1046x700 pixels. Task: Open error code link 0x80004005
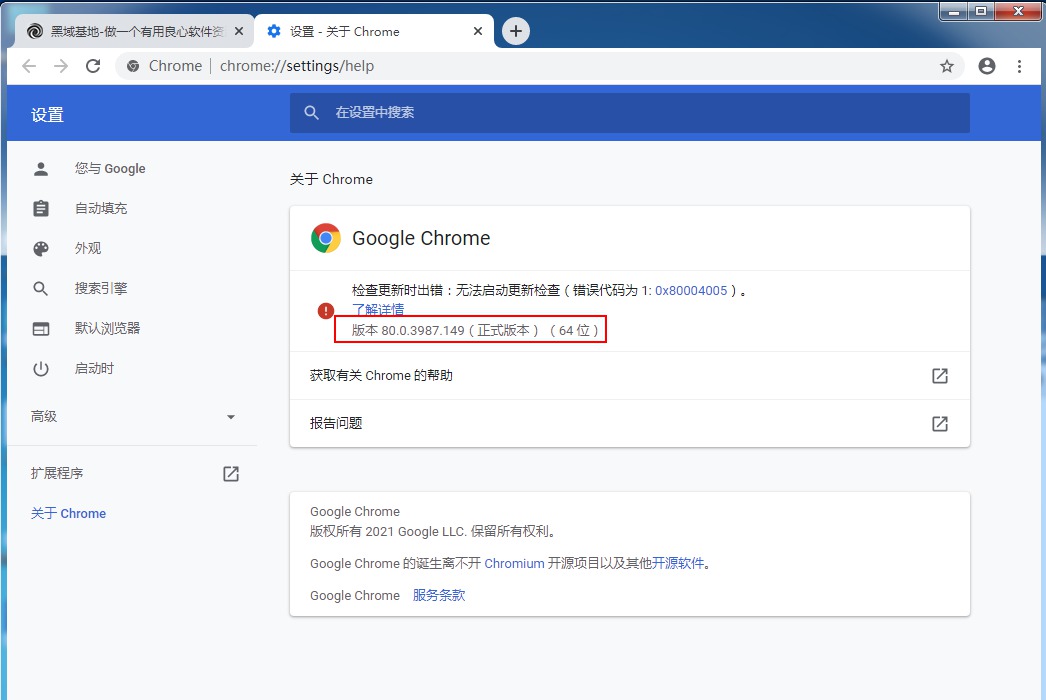click(691, 290)
